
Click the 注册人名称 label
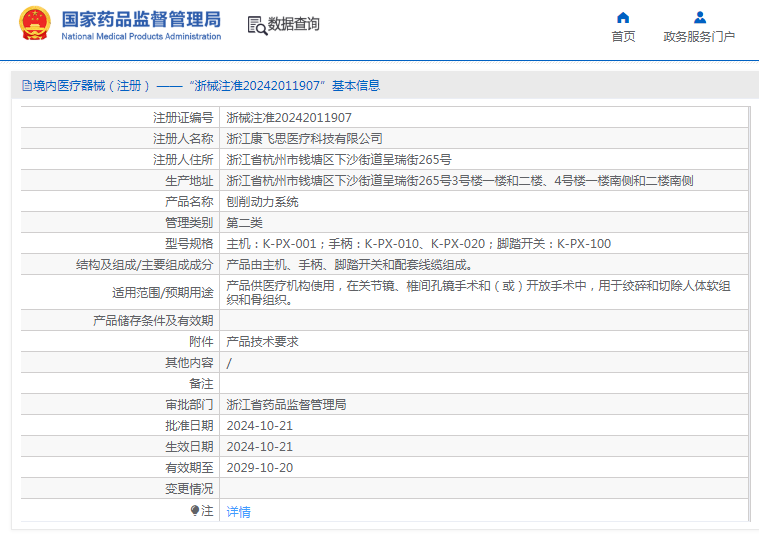(183, 139)
